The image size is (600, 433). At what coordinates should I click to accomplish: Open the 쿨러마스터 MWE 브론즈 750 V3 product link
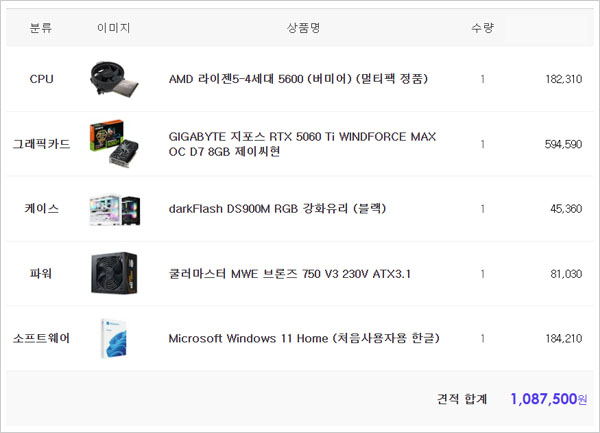point(290,274)
